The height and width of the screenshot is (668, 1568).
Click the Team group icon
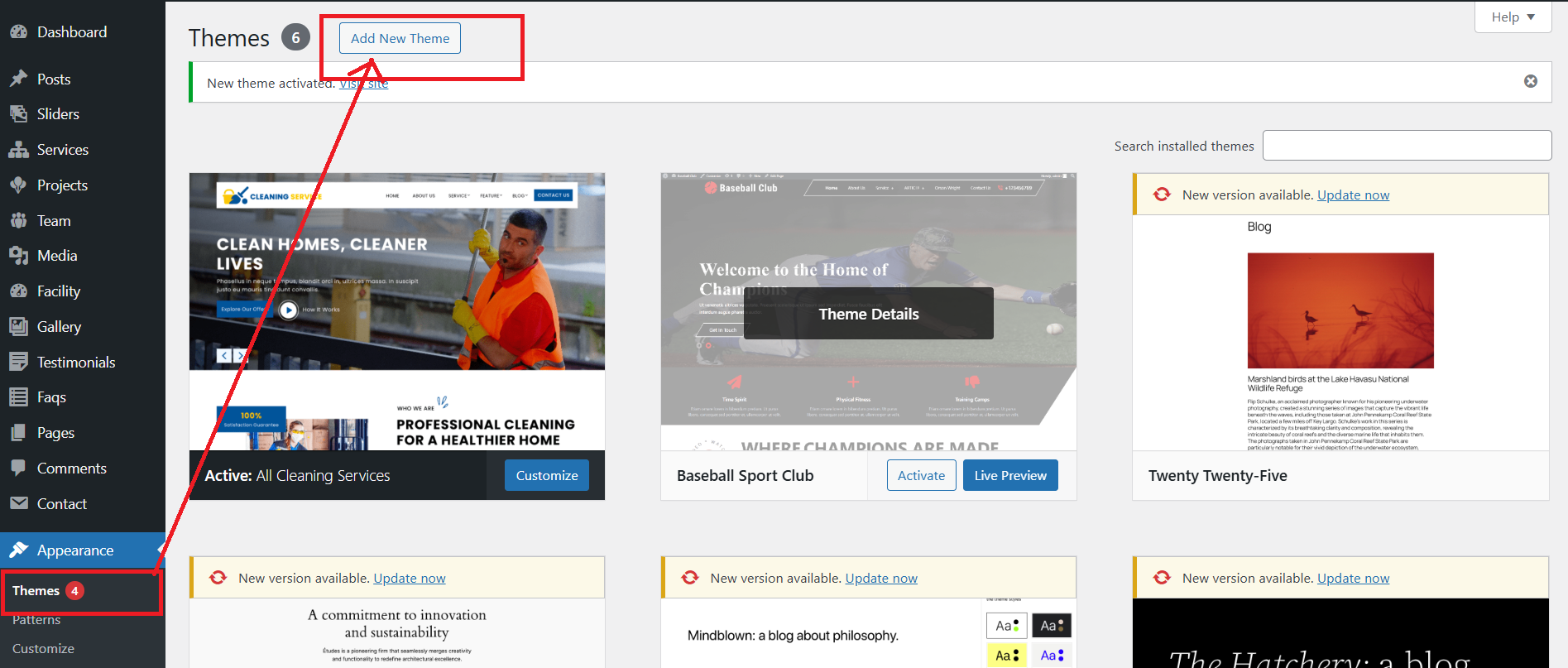click(18, 221)
